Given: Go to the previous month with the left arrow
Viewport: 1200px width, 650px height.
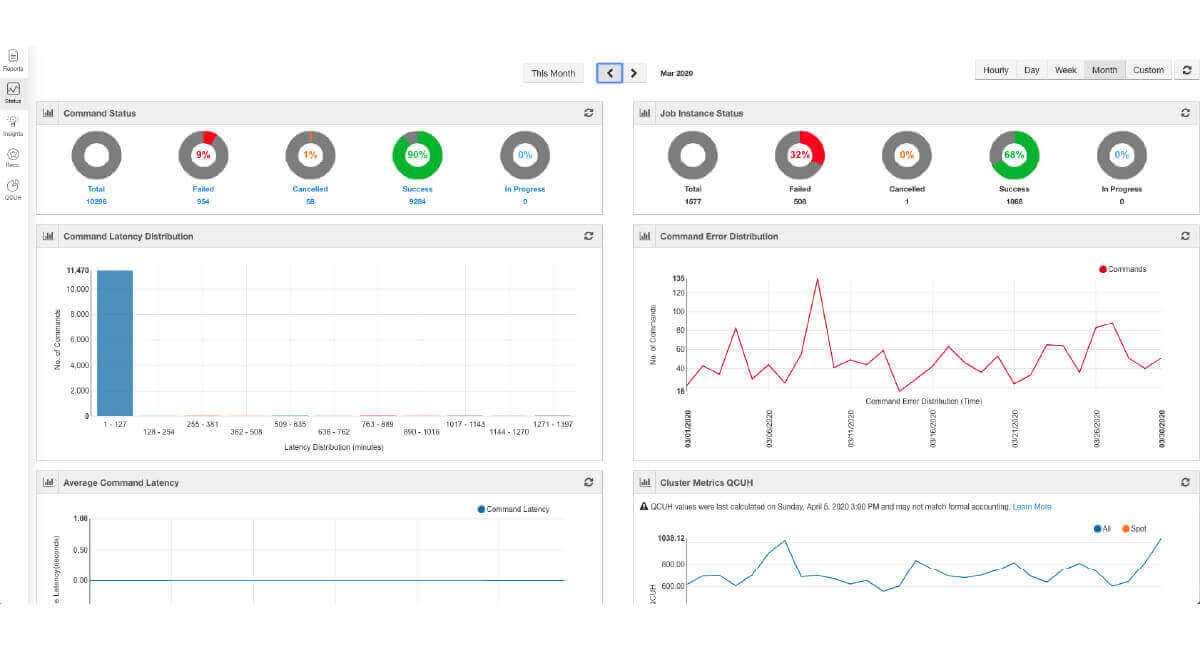Looking at the screenshot, I should 610,73.
